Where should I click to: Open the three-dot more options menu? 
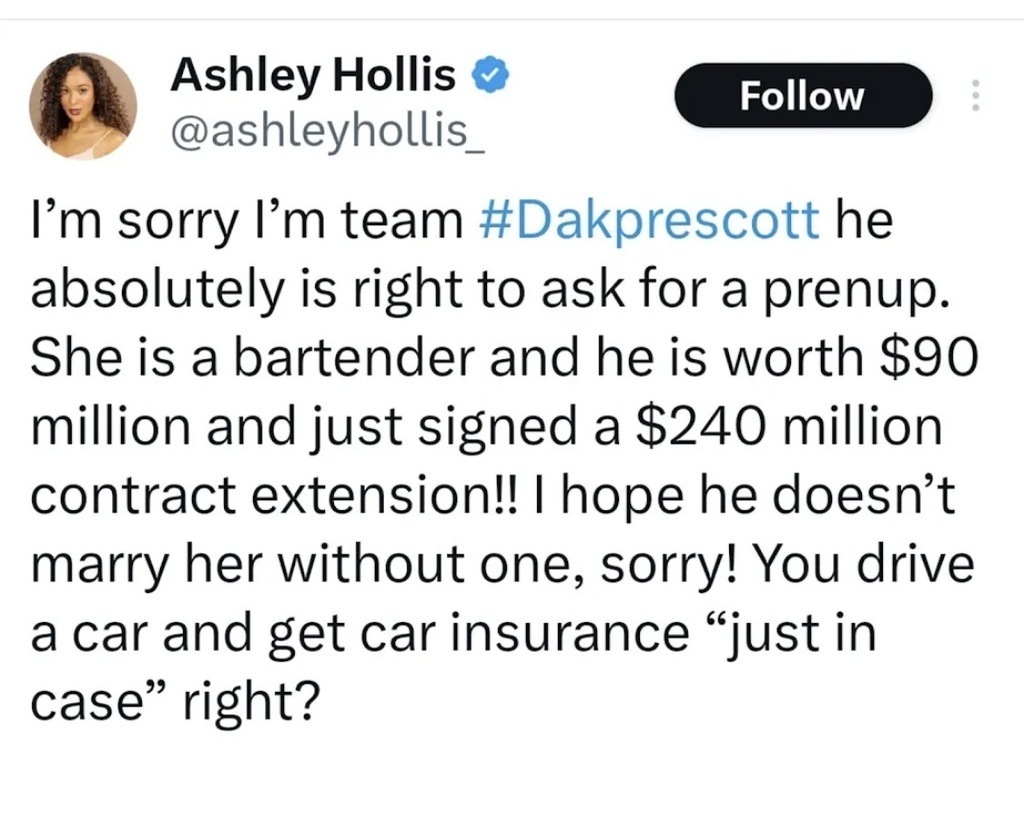click(975, 95)
